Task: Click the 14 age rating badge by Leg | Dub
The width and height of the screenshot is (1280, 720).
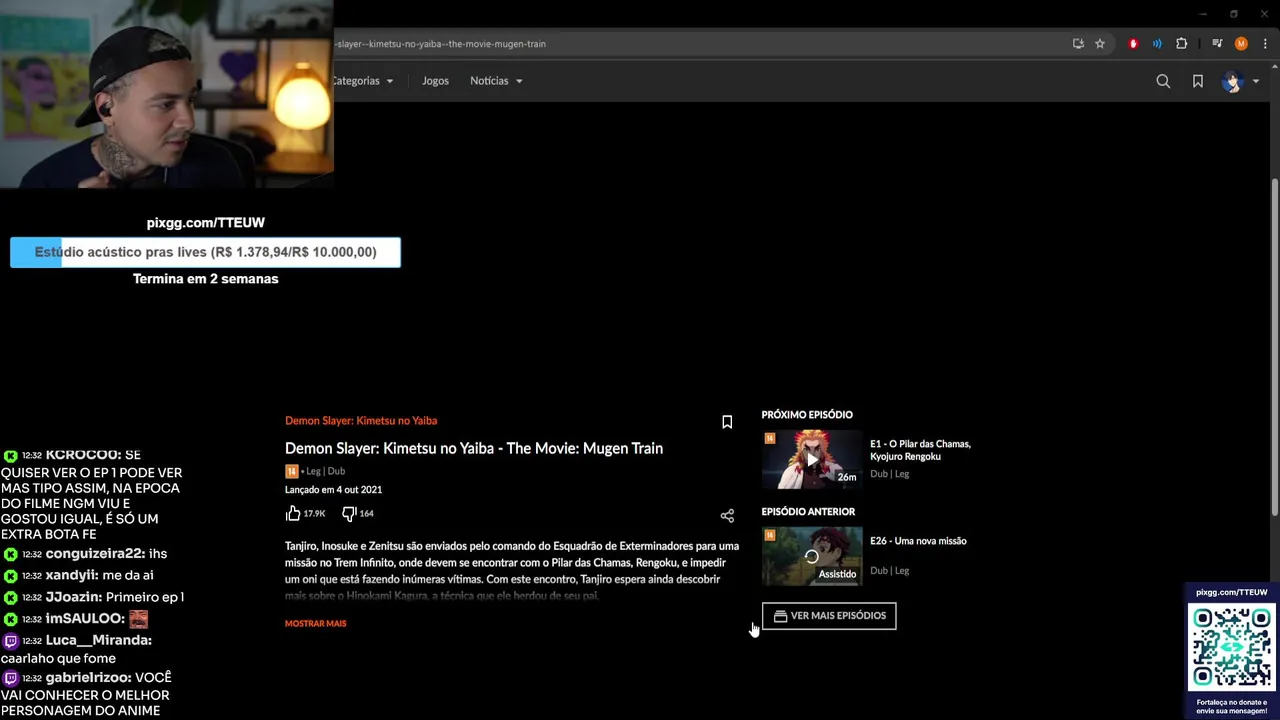Action: (291, 471)
